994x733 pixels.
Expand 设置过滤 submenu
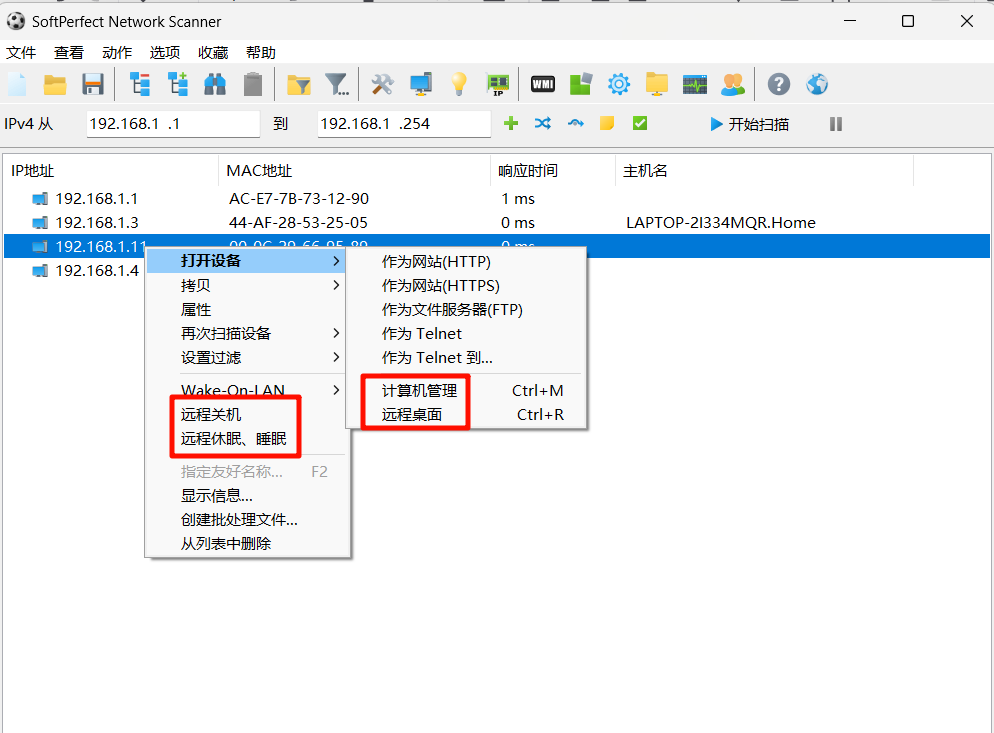click(247, 358)
